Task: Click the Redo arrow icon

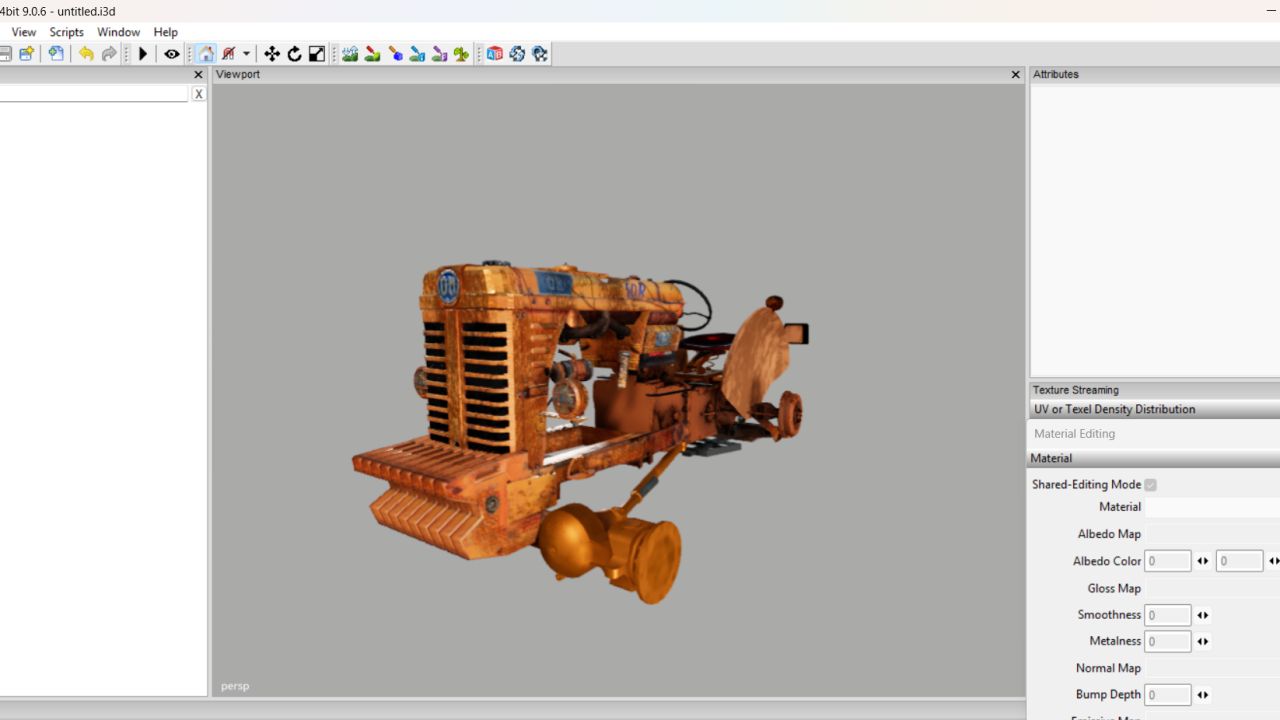Action: [x=109, y=54]
